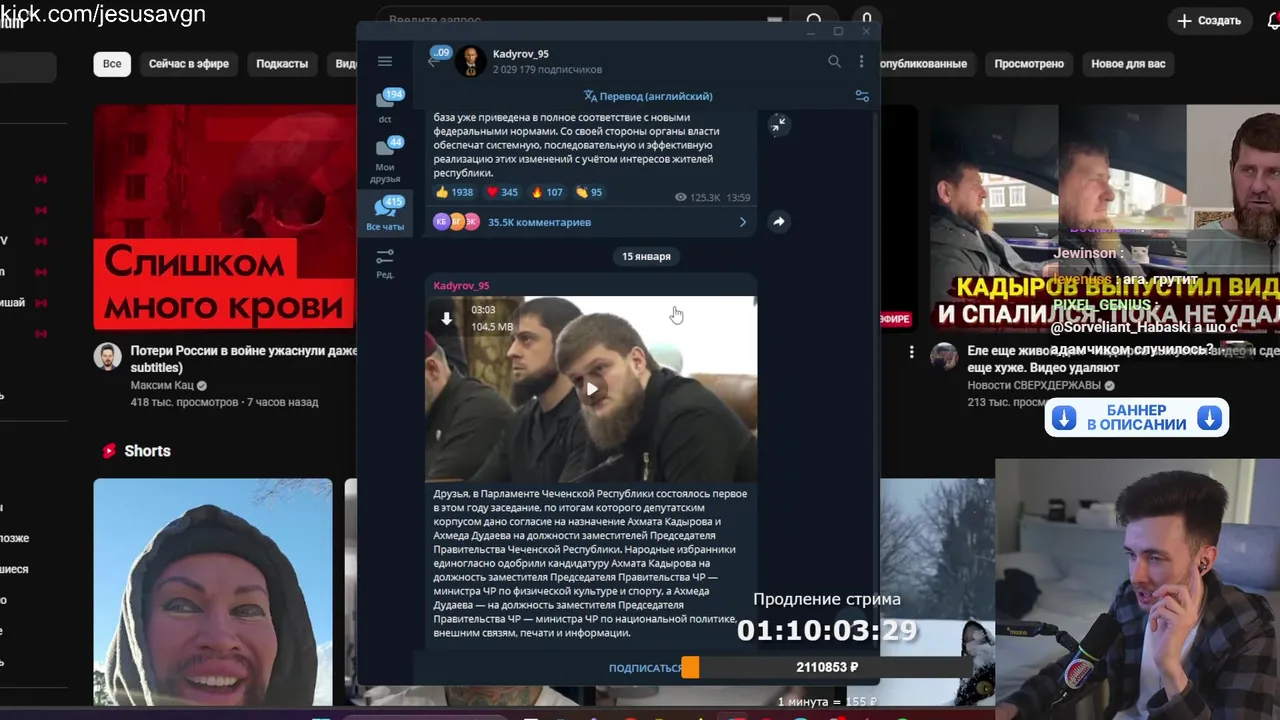The image size is (1280, 720).
Task: Open the Максим Кац channel name link
Action: pyautogui.click(x=162, y=385)
